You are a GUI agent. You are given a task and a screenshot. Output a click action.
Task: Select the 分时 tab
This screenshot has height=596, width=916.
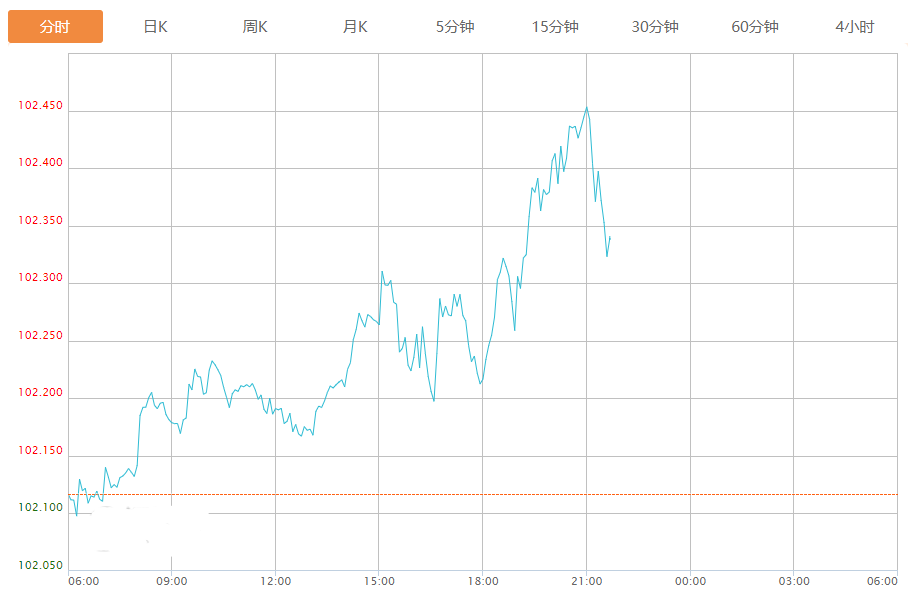pyautogui.click(x=55, y=27)
